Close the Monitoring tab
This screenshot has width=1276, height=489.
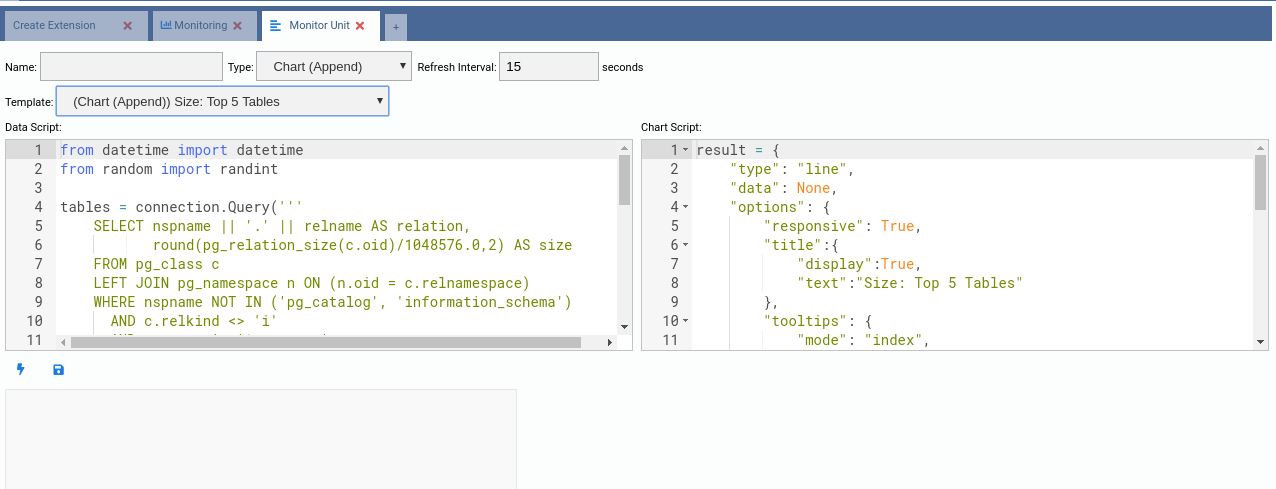pos(237,26)
